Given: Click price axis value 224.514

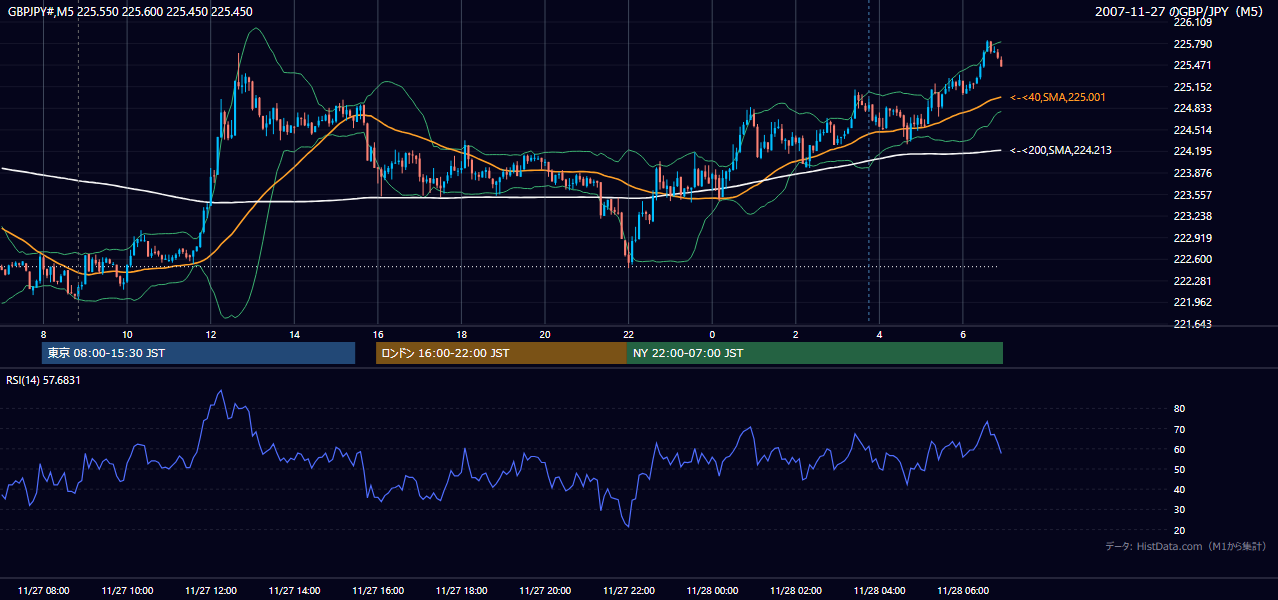Looking at the screenshot, I should pyautogui.click(x=1192, y=130).
